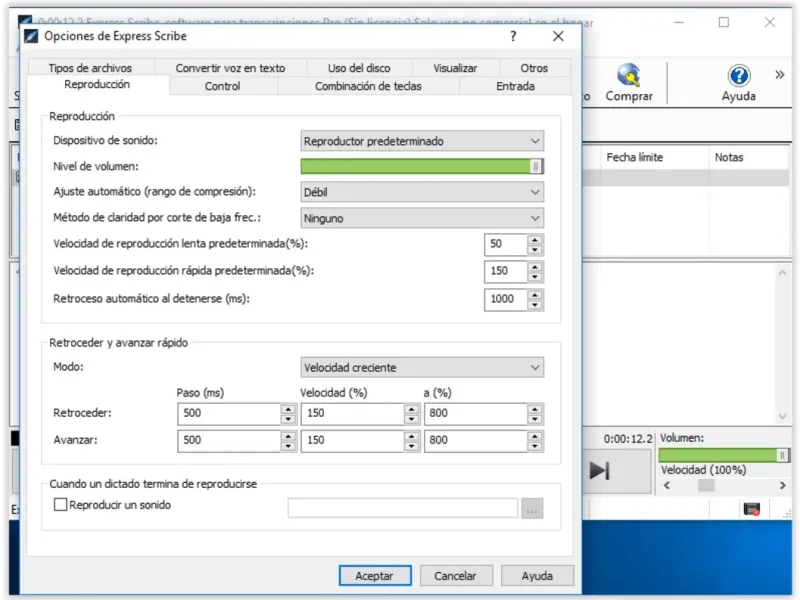This screenshot has height=600, width=800.
Task: Increase Retroceder a (%) value
Action: (535, 409)
